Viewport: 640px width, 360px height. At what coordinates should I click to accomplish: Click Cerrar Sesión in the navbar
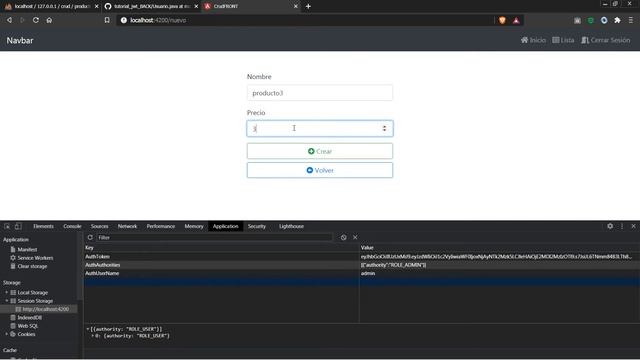click(x=606, y=40)
